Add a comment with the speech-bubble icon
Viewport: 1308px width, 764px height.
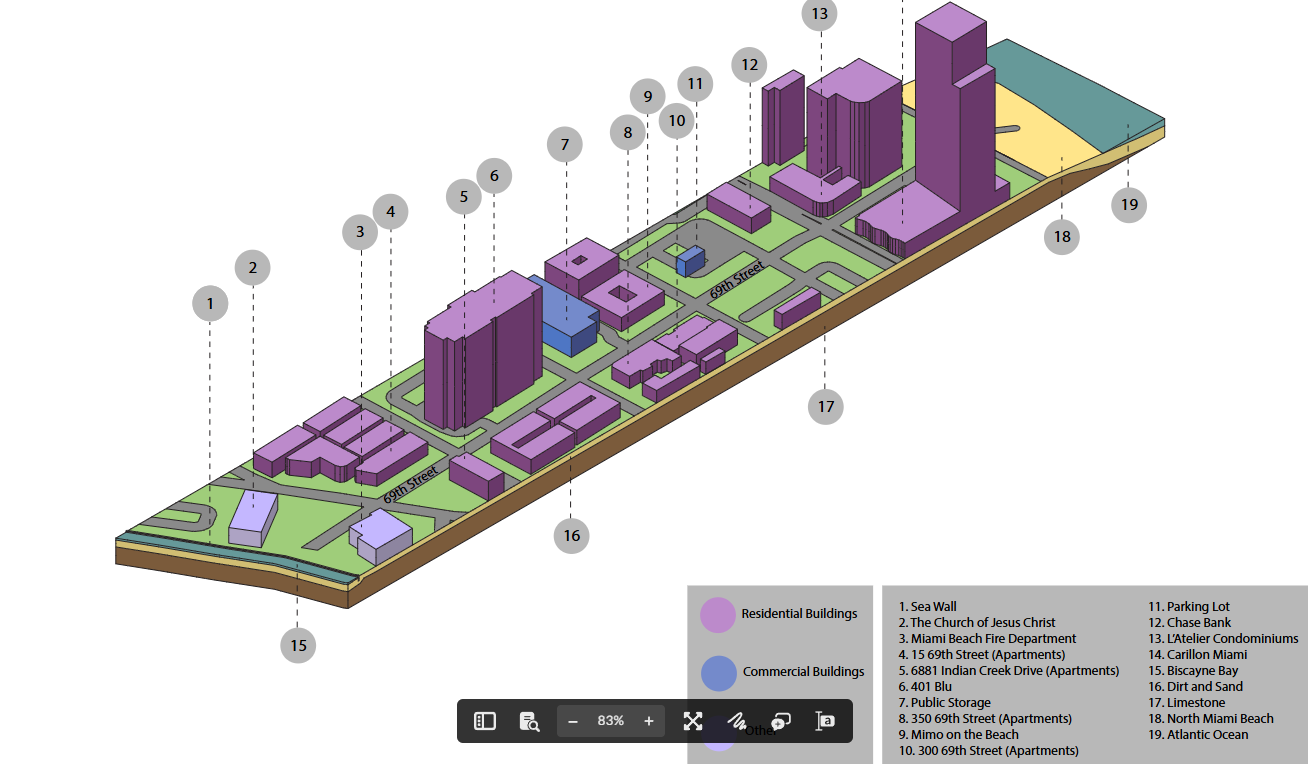coord(781,721)
